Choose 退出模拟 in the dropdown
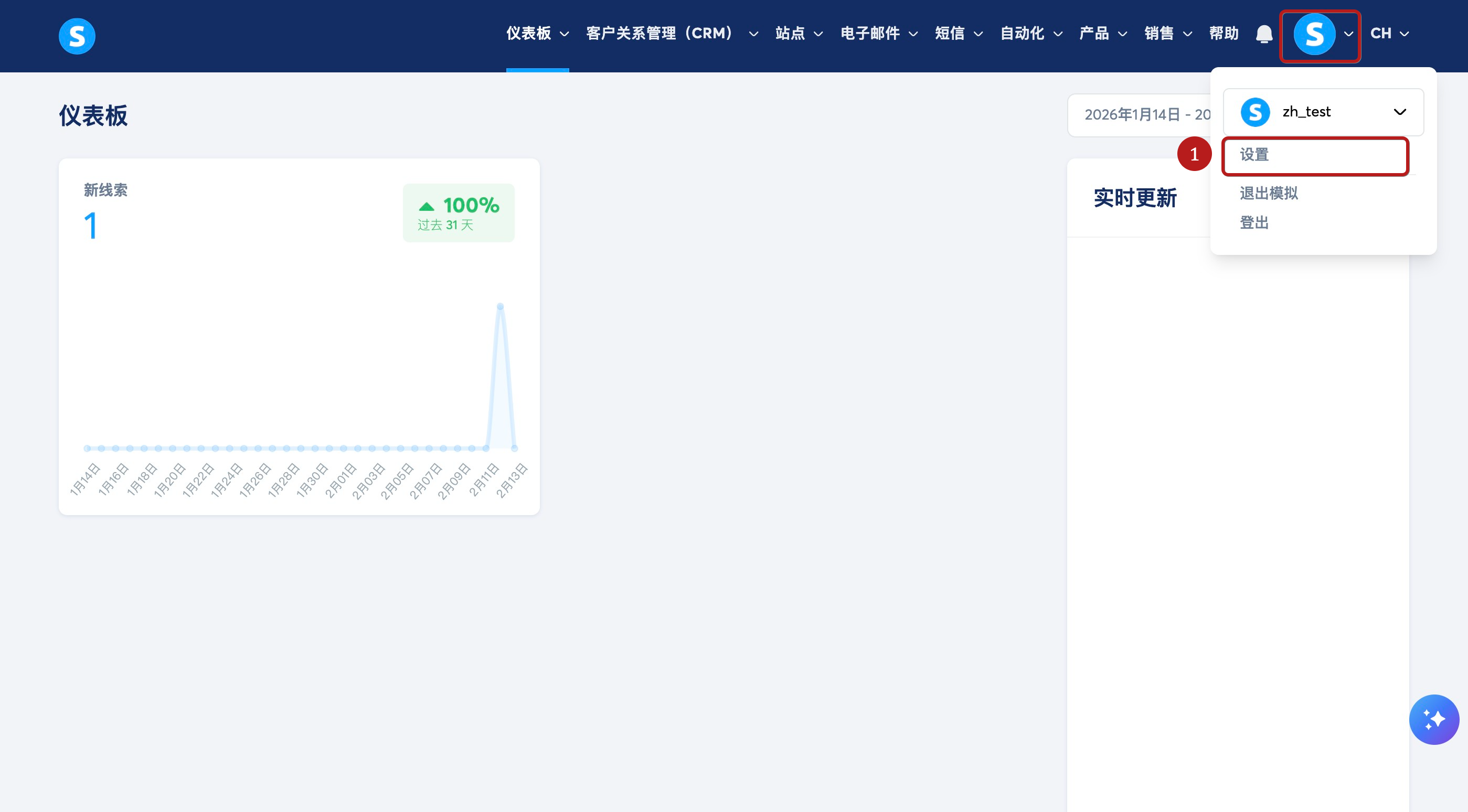1468x812 pixels. (x=1269, y=193)
